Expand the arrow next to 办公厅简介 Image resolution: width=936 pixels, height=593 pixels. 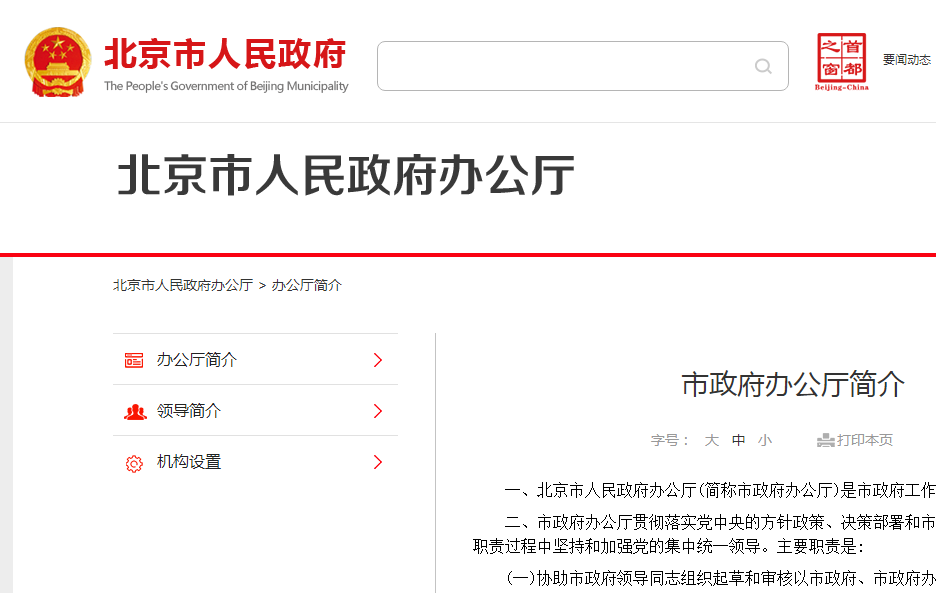378,359
